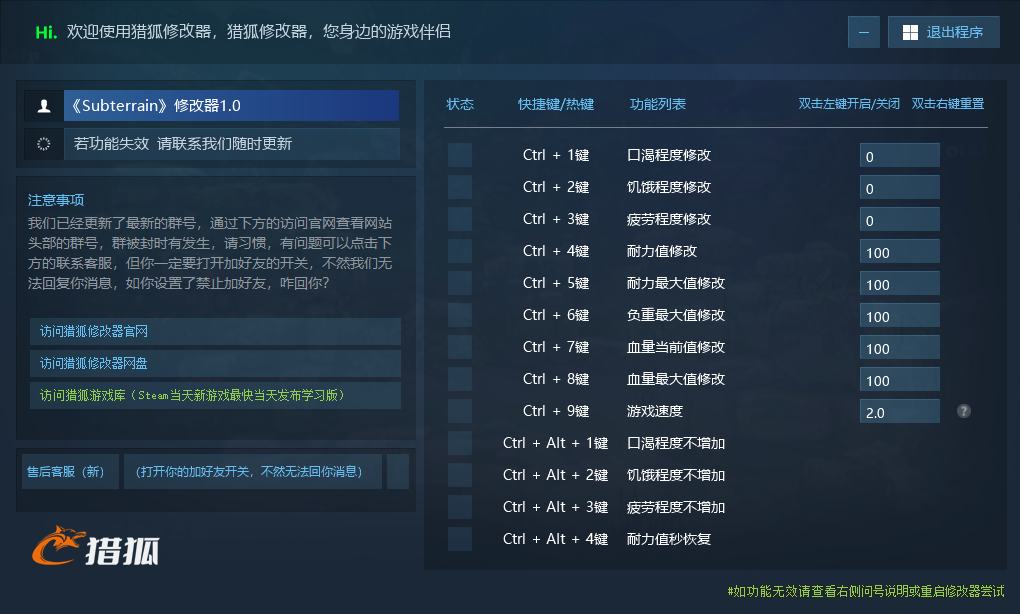Toggle the 耐力值修改 status checkbox
This screenshot has width=1020, height=614.
pyautogui.click(x=460, y=250)
